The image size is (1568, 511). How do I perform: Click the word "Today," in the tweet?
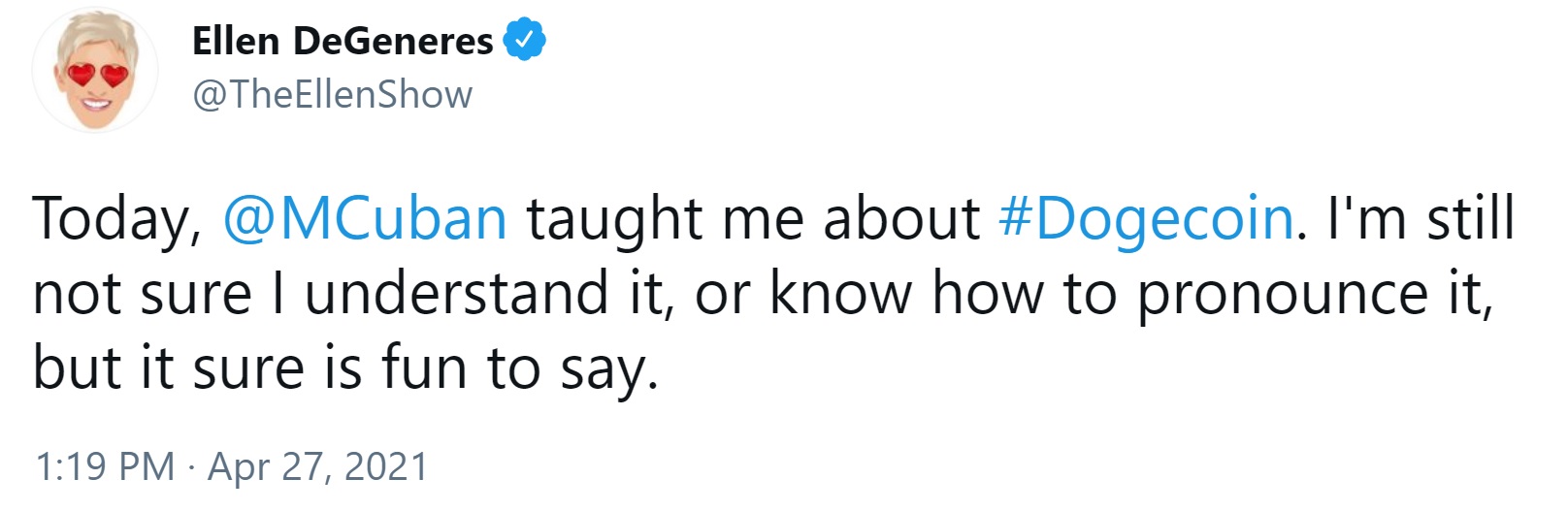click(x=116, y=217)
